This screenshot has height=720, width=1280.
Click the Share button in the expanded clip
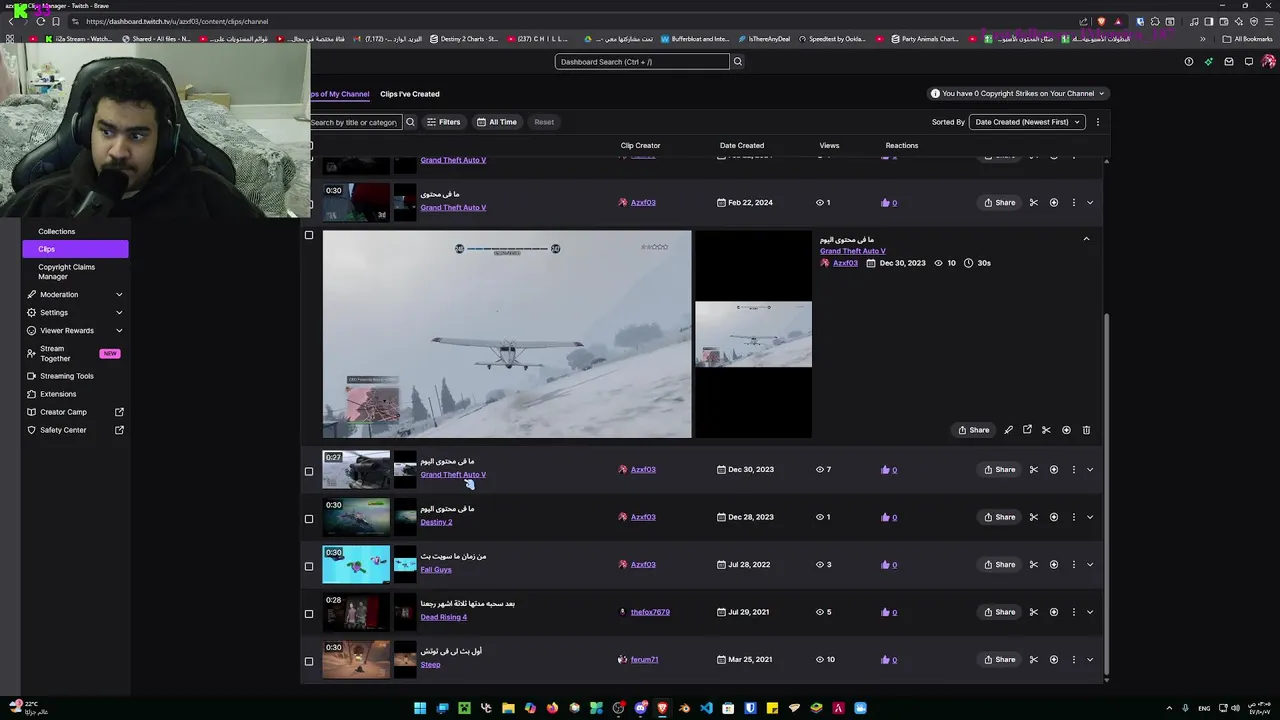pyautogui.click(x=973, y=430)
